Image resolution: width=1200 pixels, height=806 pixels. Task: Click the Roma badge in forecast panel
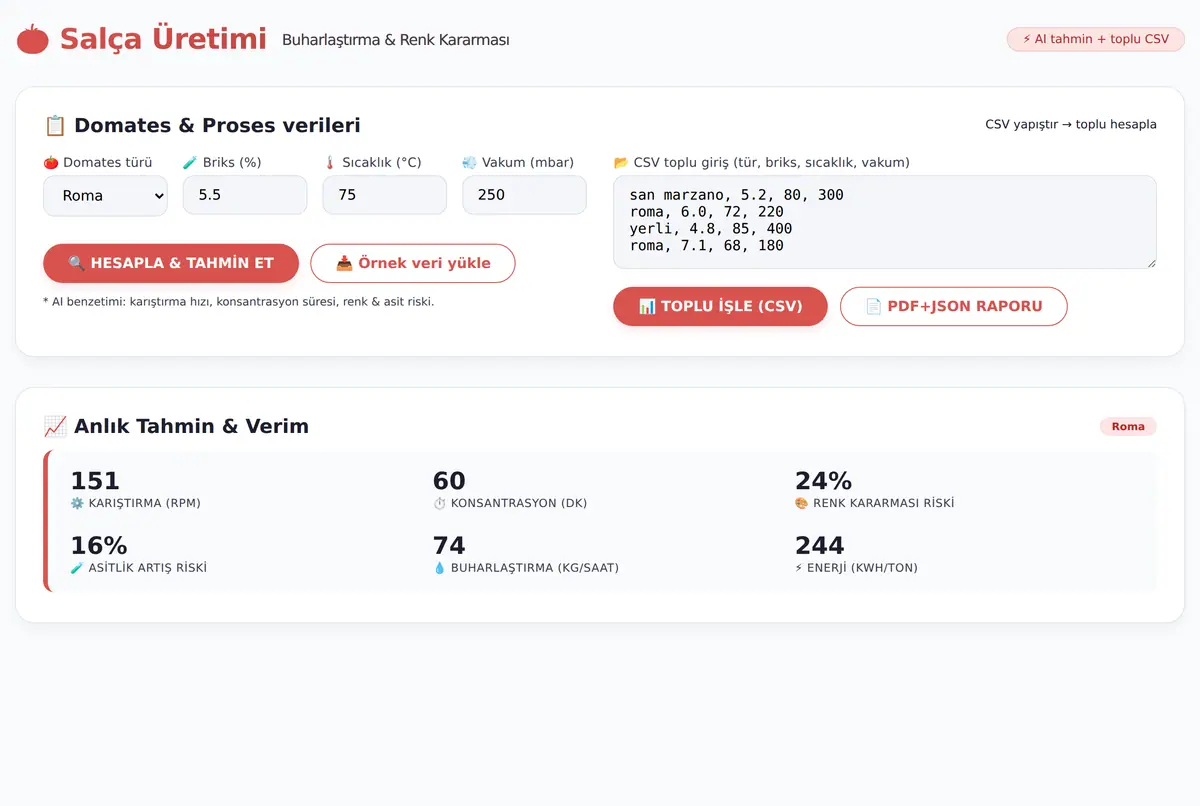(x=1128, y=426)
